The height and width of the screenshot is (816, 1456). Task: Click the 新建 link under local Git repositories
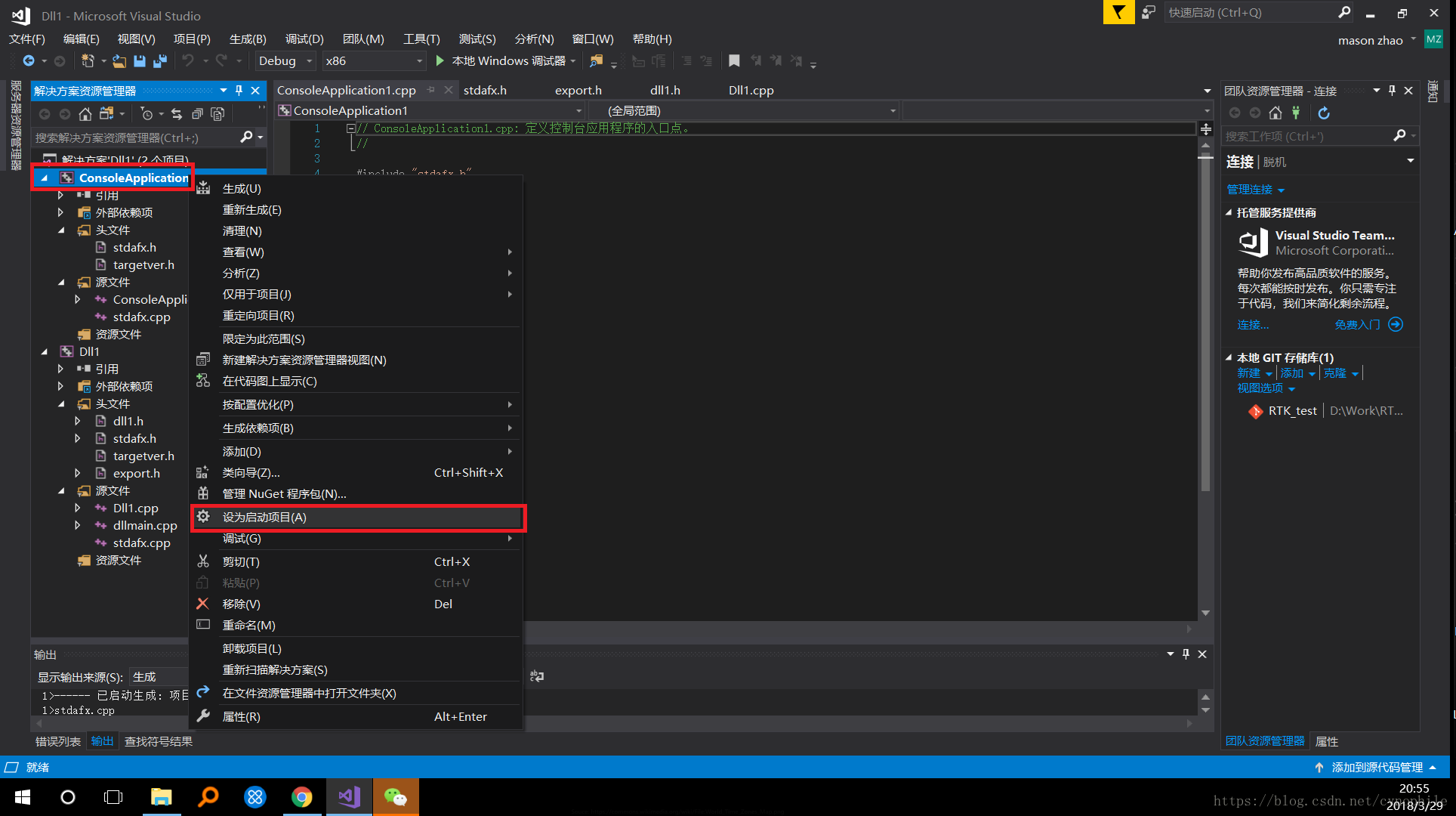click(1248, 373)
